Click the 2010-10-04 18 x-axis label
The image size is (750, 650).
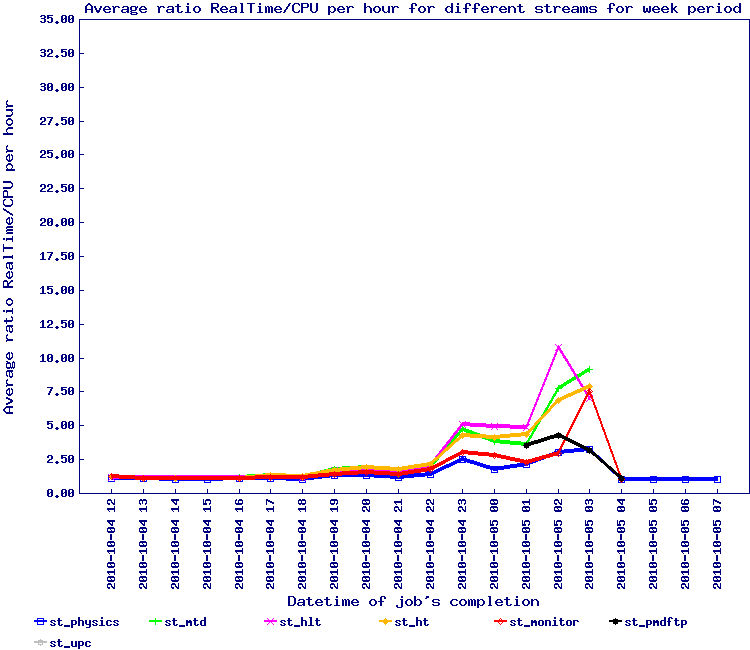point(302,544)
